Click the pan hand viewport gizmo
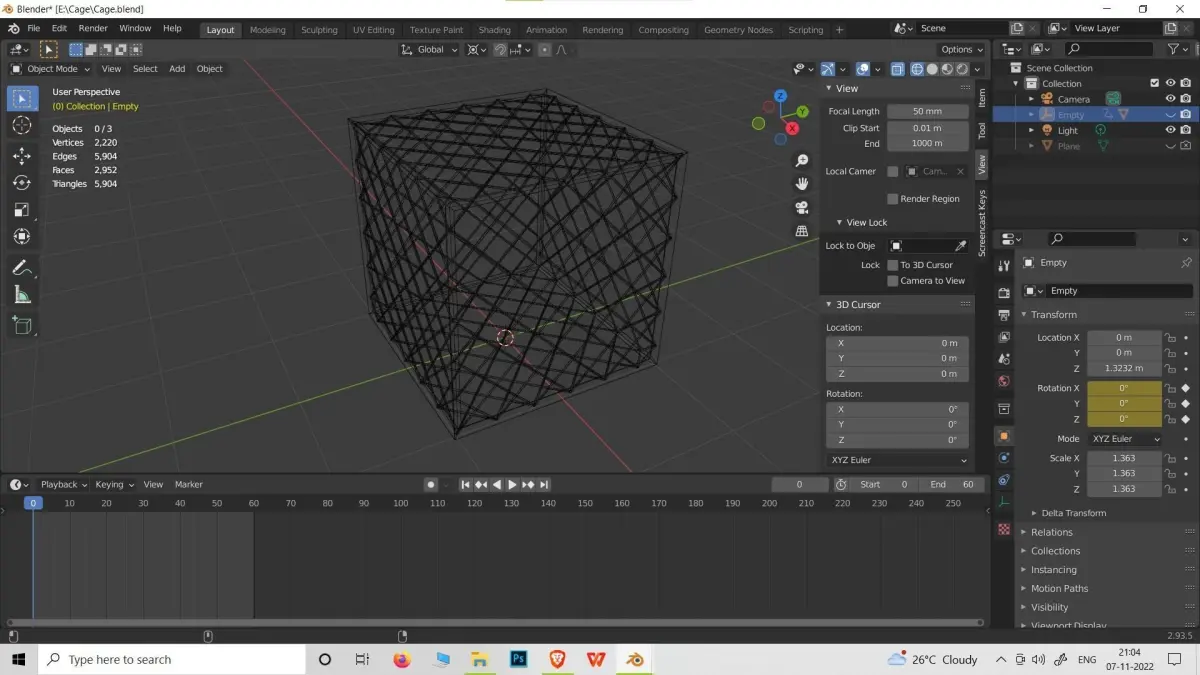The width and height of the screenshot is (1200, 675). pos(801,184)
